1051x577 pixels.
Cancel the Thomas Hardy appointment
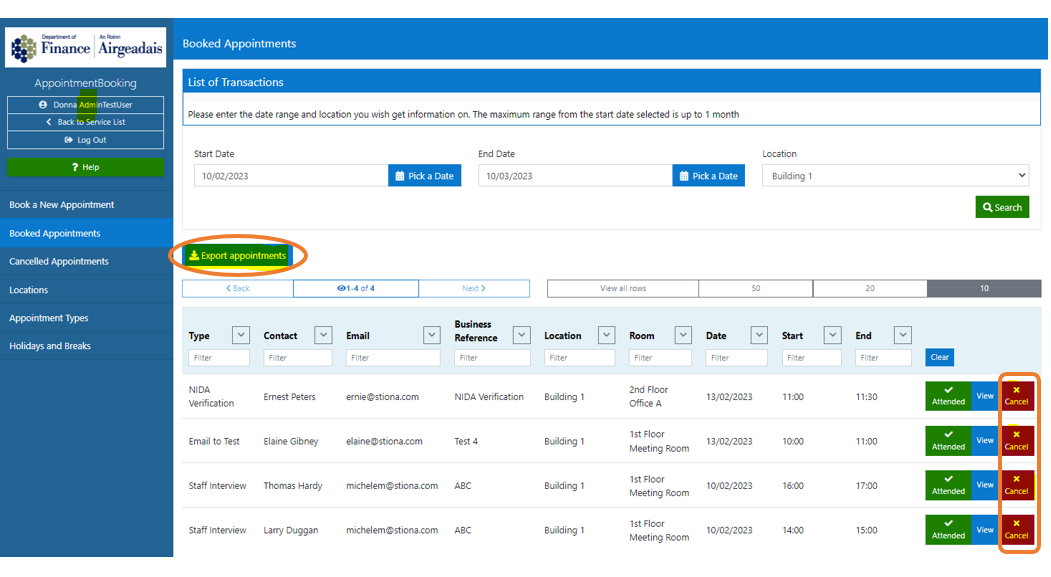tap(1016, 485)
